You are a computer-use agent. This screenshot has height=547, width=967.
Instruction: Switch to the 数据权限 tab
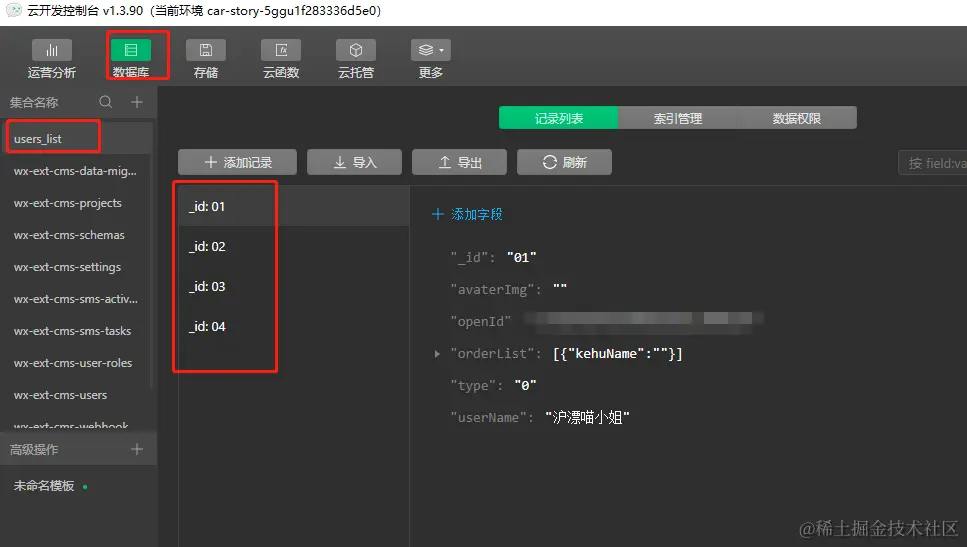click(x=797, y=118)
